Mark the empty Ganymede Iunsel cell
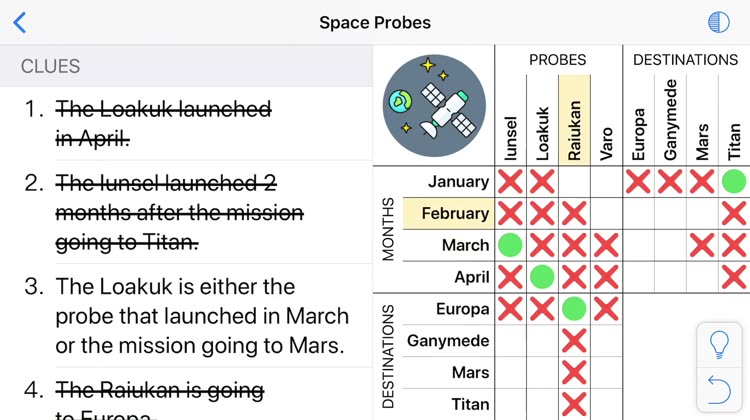This screenshot has width=750, height=420. click(510, 341)
